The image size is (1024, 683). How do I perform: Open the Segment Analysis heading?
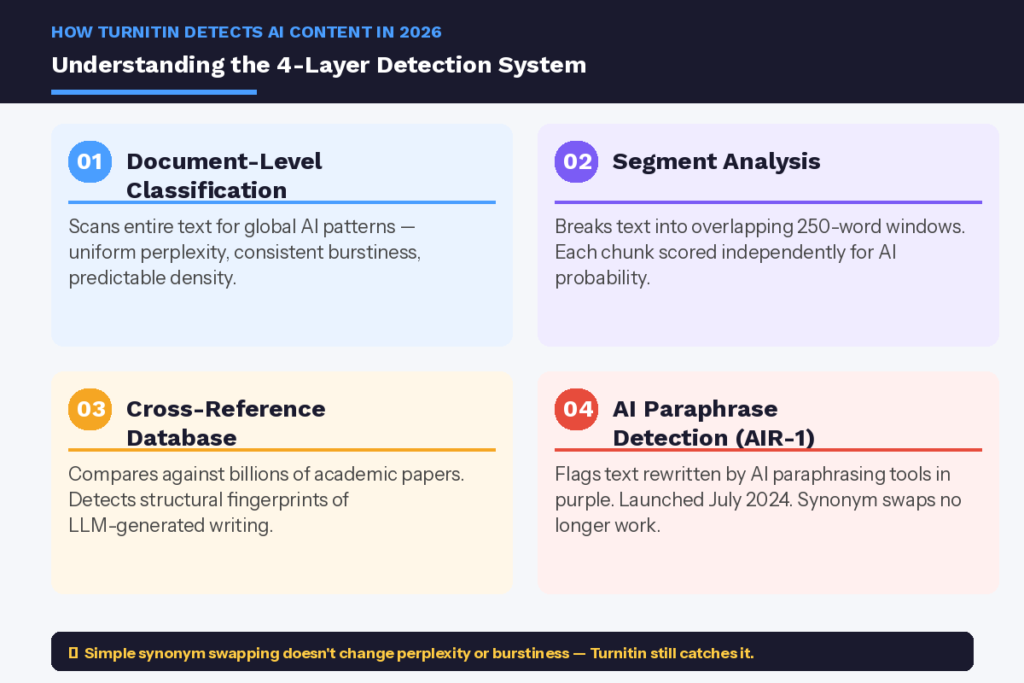[x=716, y=161]
